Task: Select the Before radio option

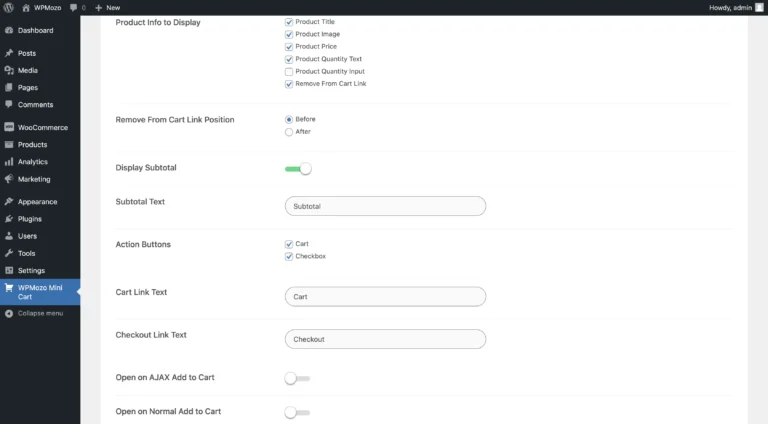Action: click(x=289, y=119)
